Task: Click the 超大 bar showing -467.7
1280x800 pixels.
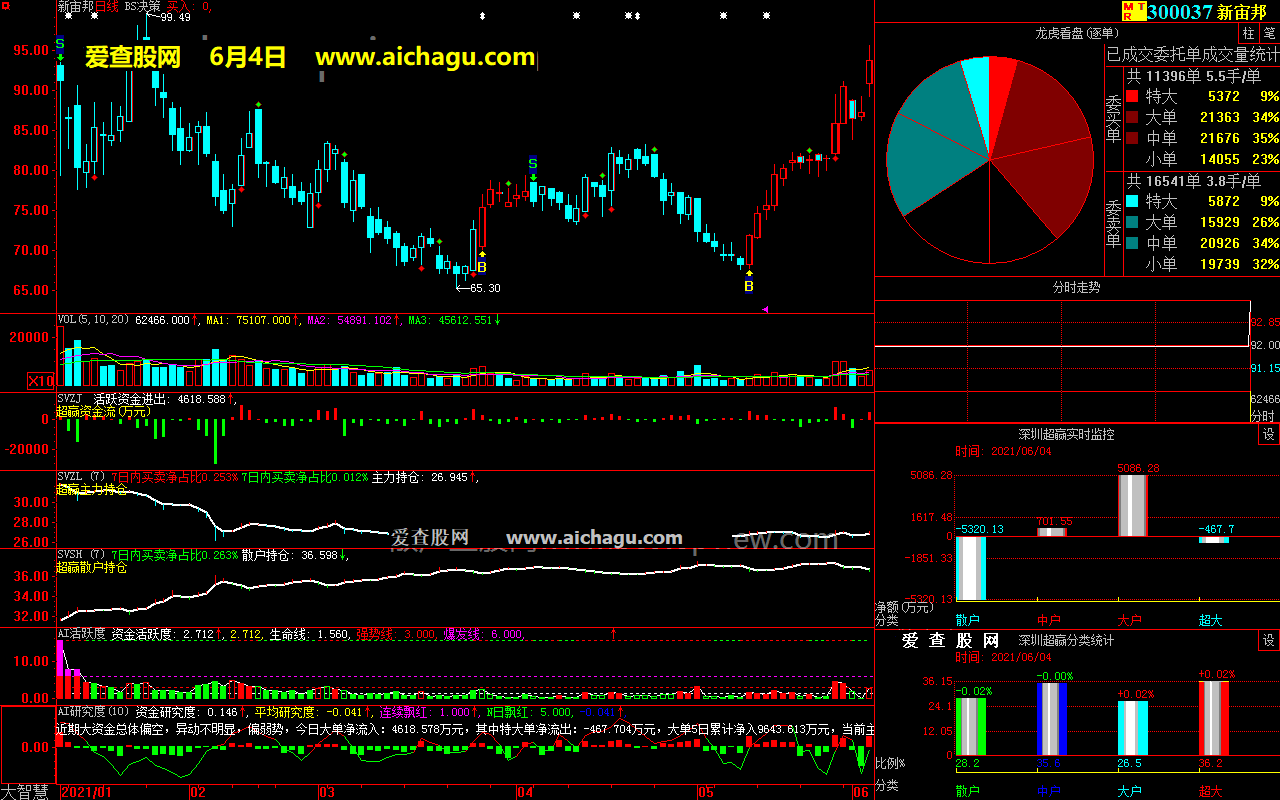Action: coord(1214,540)
